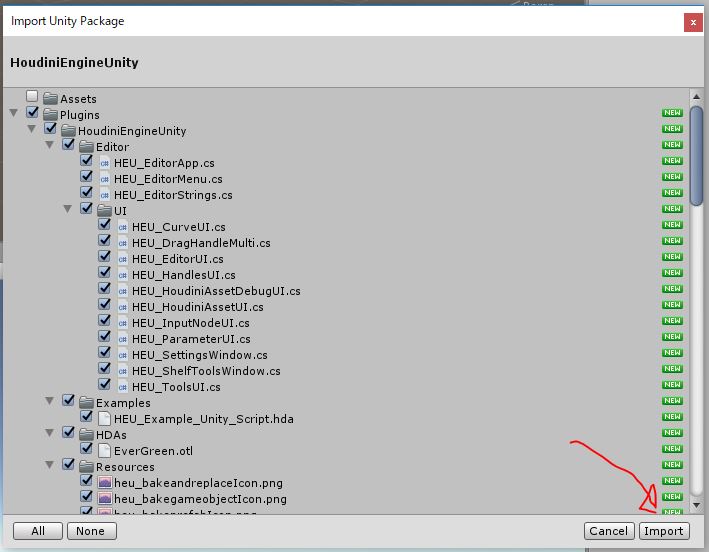Image resolution: width=709 pixels, height=552 pixels.
Task: Click the C# icon of HEU_SettingsWindow.cs
Action: (x=123, y=354)
